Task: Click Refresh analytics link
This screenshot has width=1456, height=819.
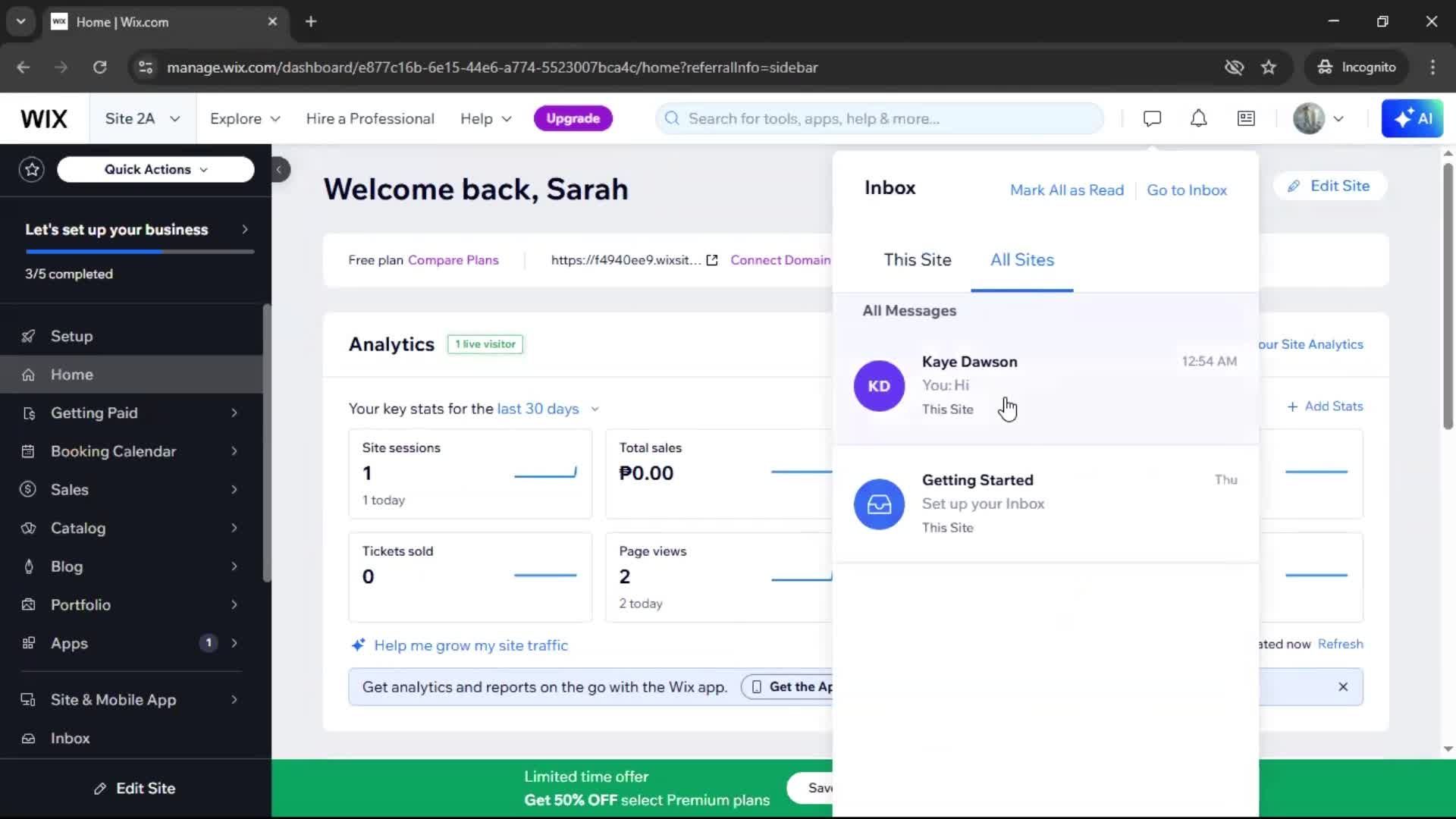Action: coord(1340,644)
